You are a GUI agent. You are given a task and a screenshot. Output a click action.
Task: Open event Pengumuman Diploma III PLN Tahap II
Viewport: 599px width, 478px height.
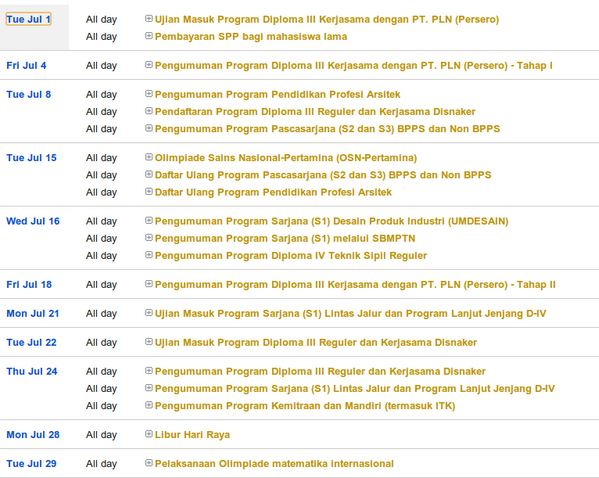355,285
